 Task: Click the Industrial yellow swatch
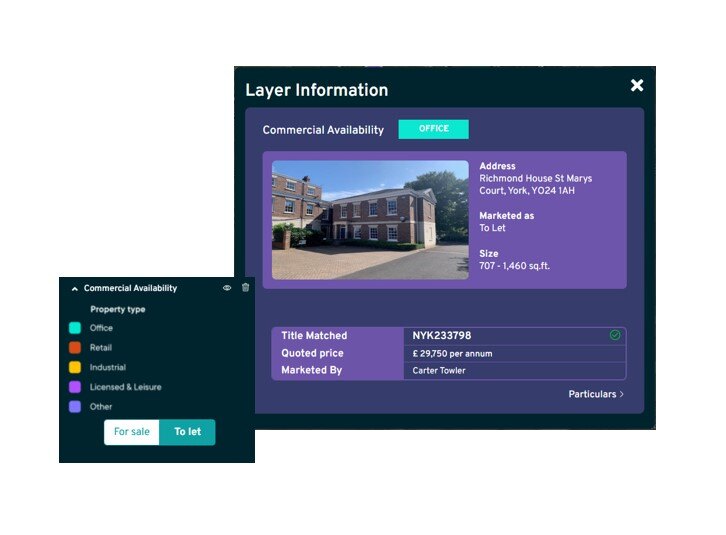(x=75, y=367)
